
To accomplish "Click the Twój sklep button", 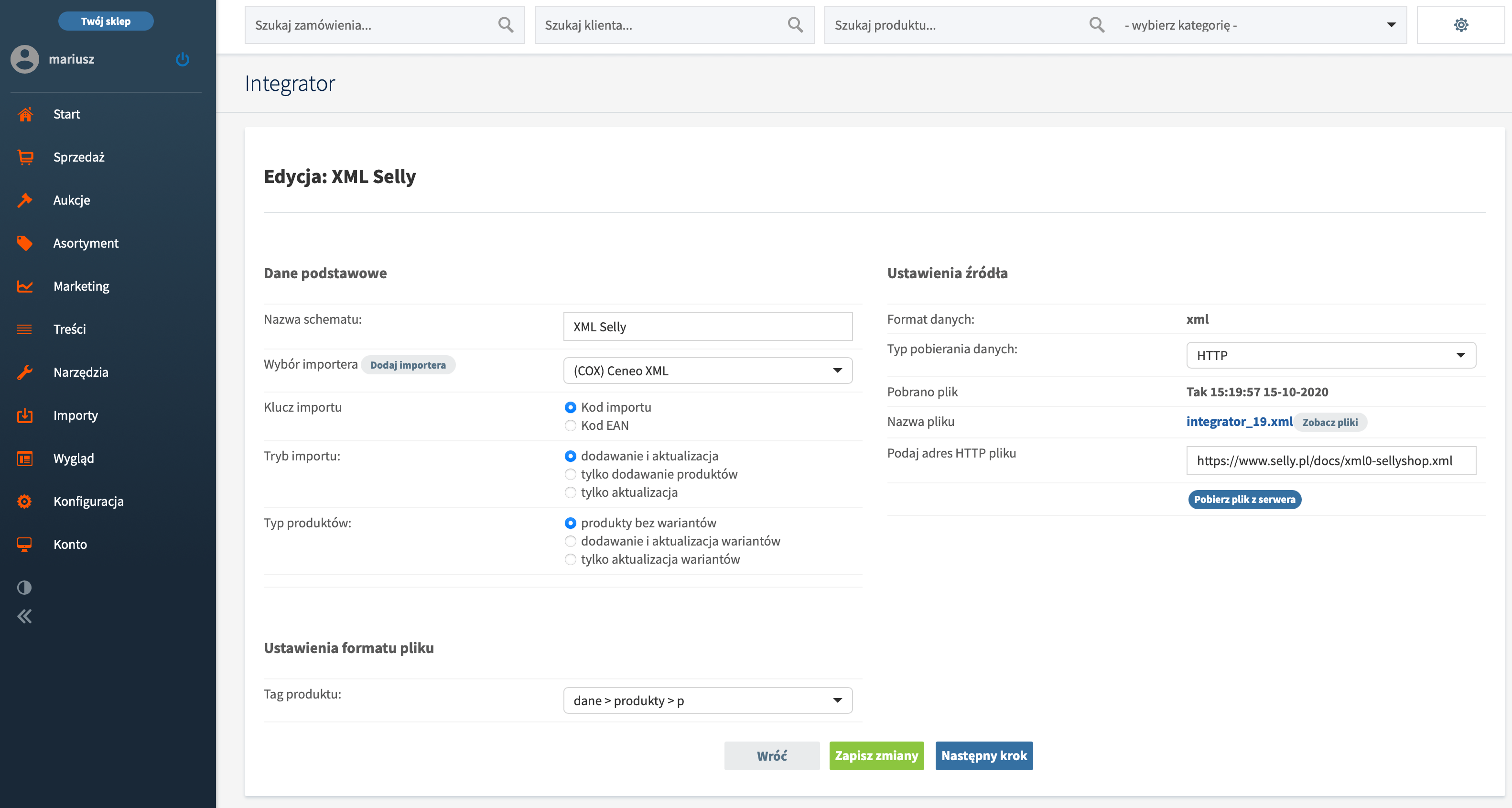I will pos(106,21).
